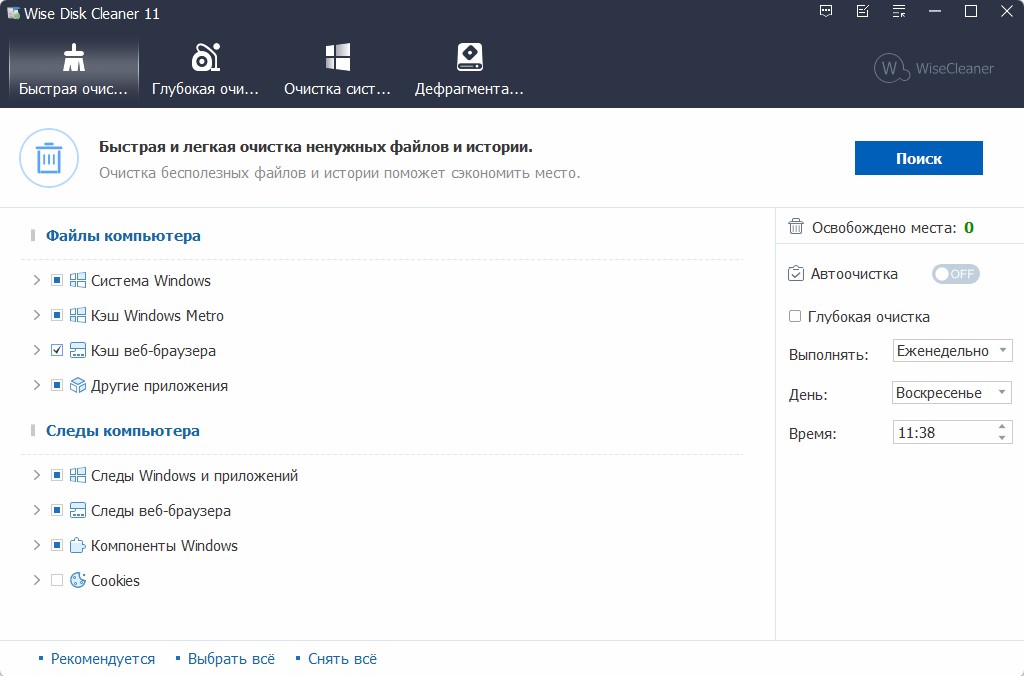Open the menu list icon in title bar
The image size is (1024, 676).
899,11
